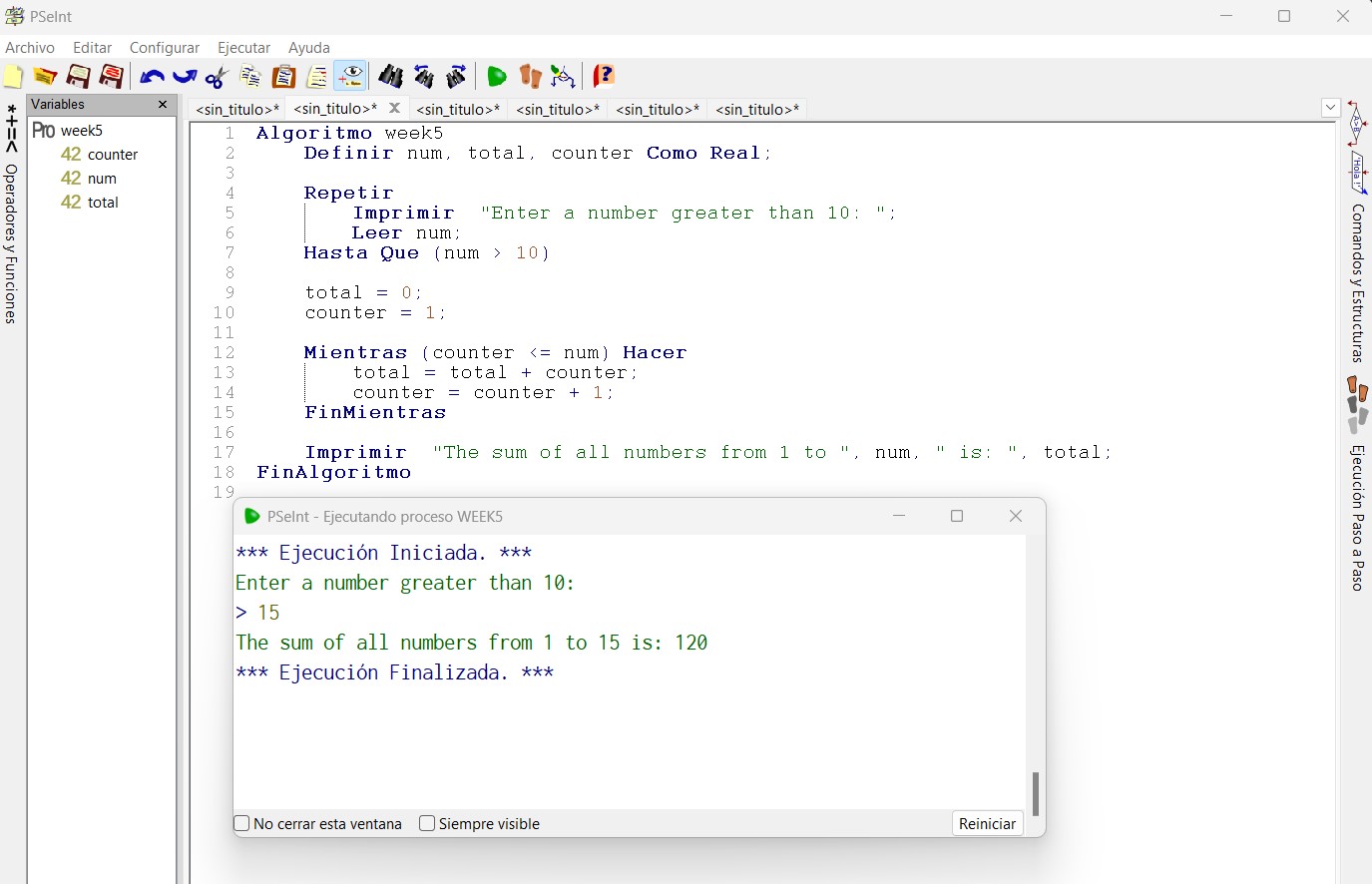Click the Save As toolbar icon
This screenshot has width=1372, height=884.
pos(111,77)
